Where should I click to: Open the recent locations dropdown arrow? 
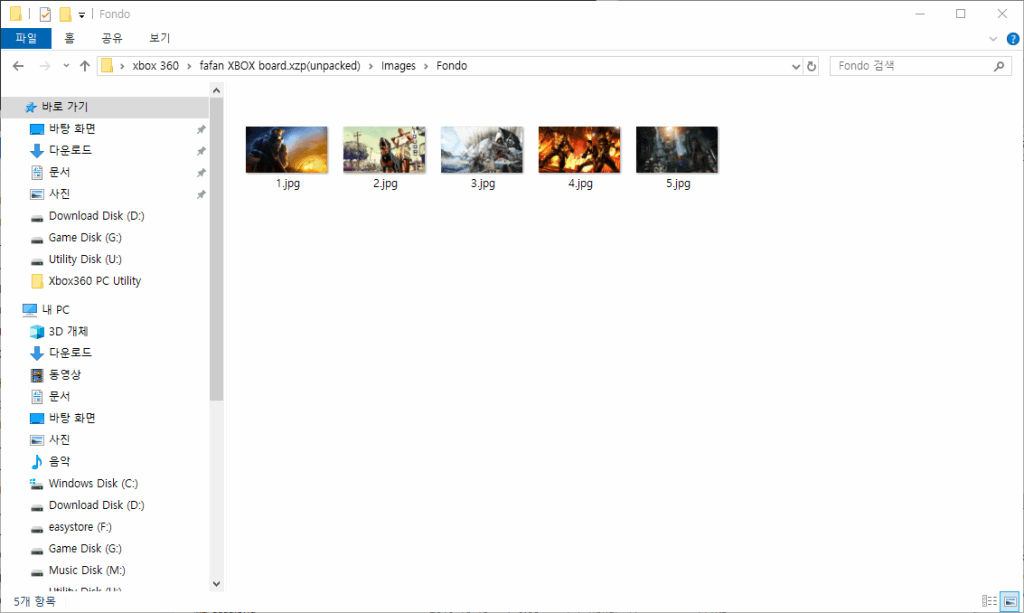point(66,66)
